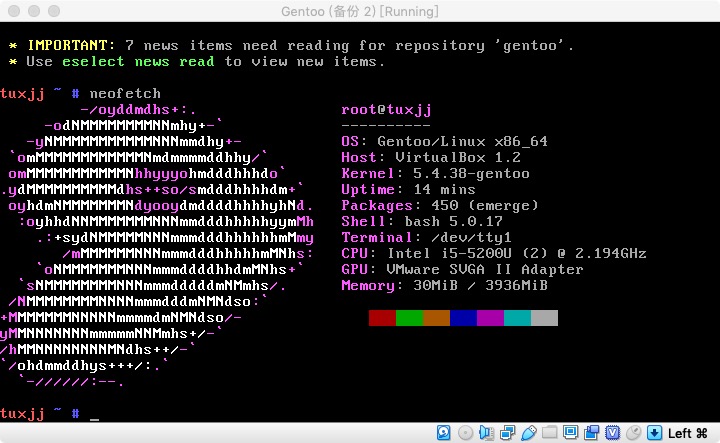Click the 'Uptime: 14 mins' line

point(408,190)
